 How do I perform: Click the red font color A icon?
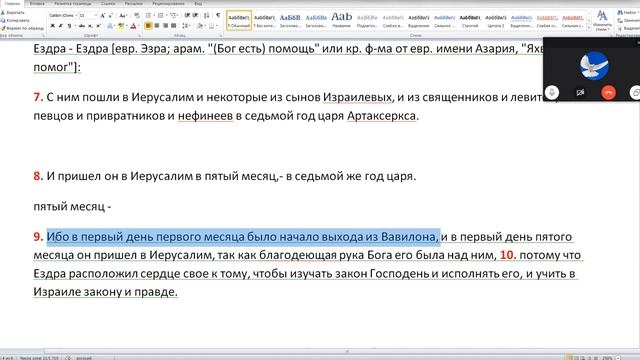click(133, 26)
